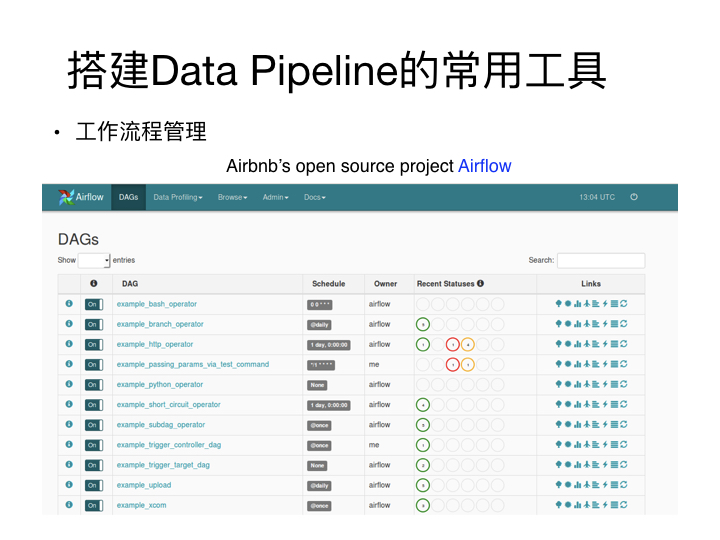The image size is (720, 540).
Task: Click info icon beside example_bash_operator row
Action: (69, 304)
